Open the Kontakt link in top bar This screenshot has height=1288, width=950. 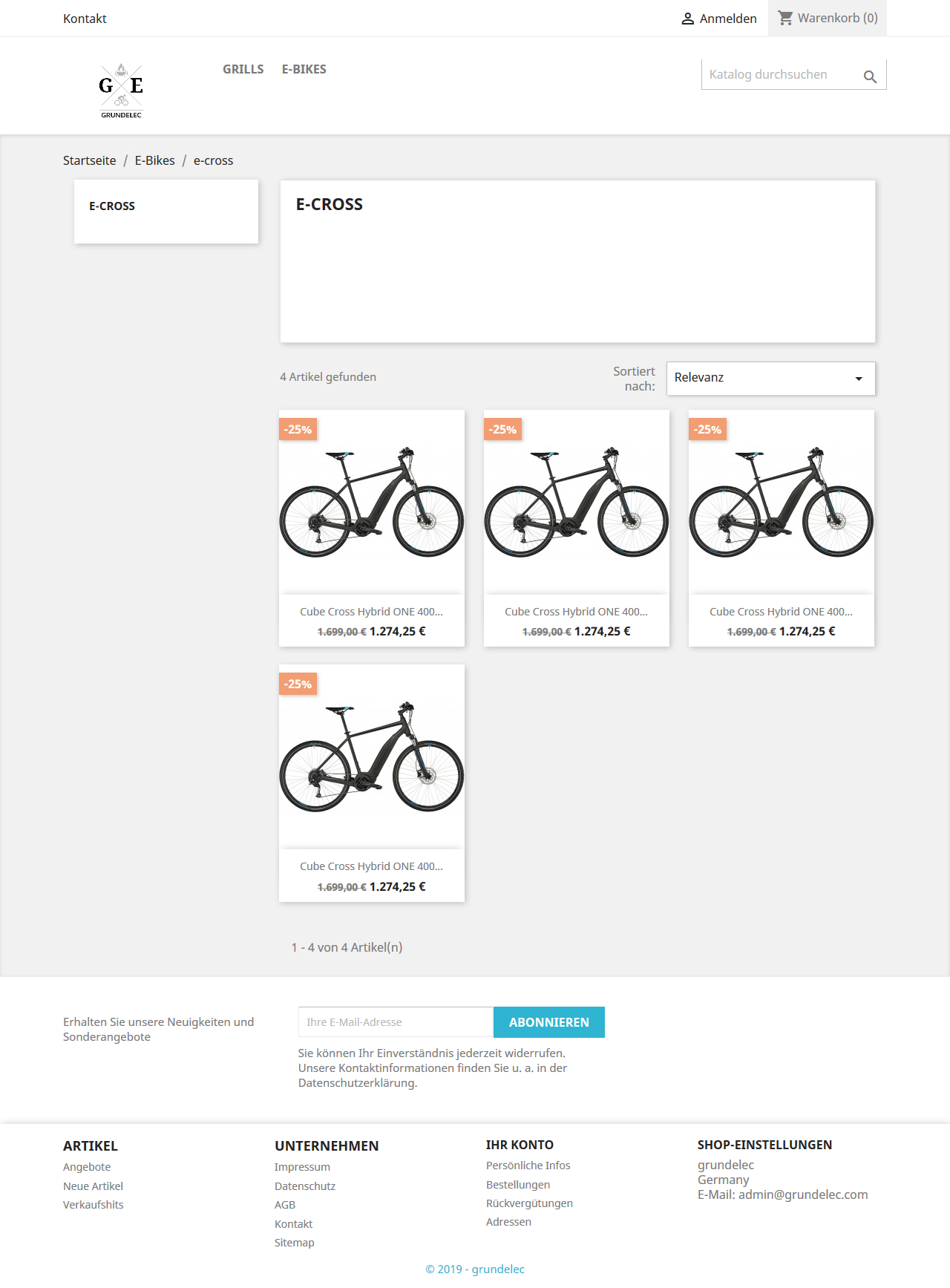coord(85,19)
